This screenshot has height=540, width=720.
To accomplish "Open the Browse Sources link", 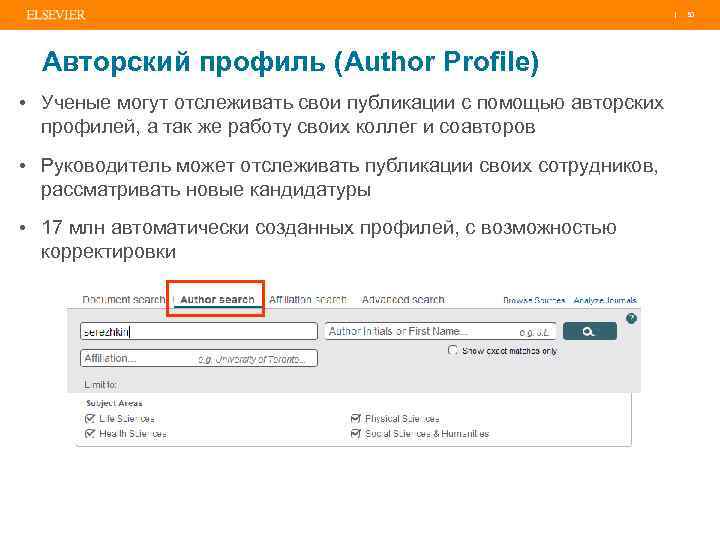I will pyautogui.click(x=534, y=300).
